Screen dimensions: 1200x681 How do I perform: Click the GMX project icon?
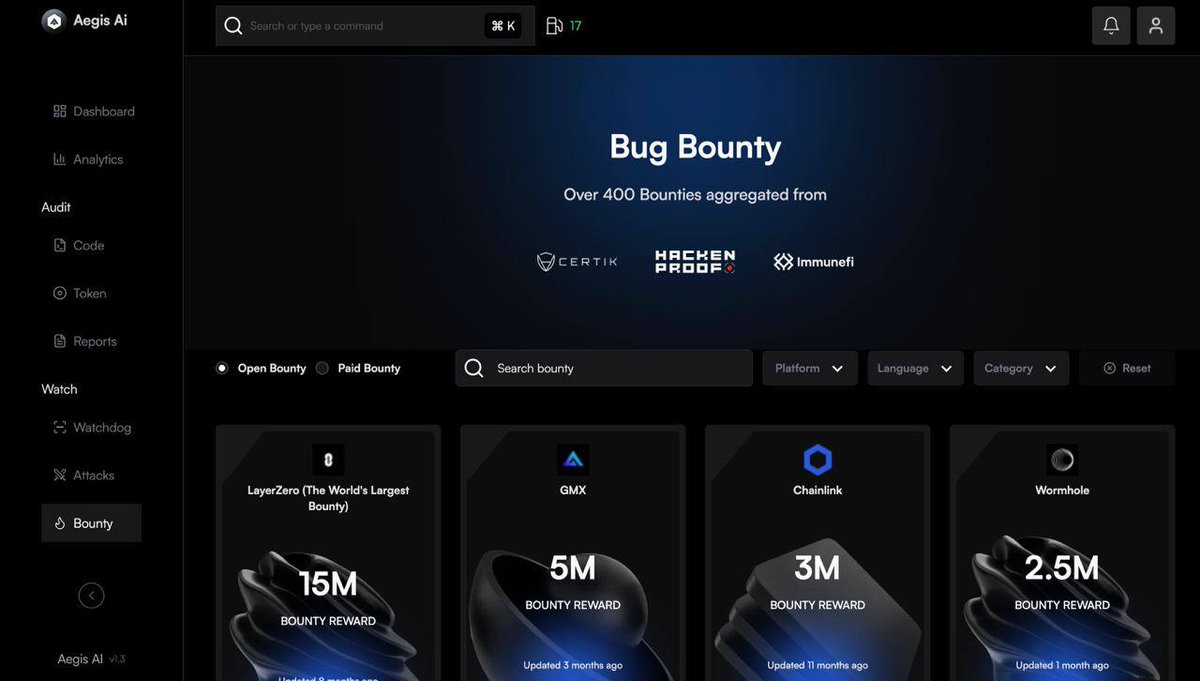(x=573, y=460)
